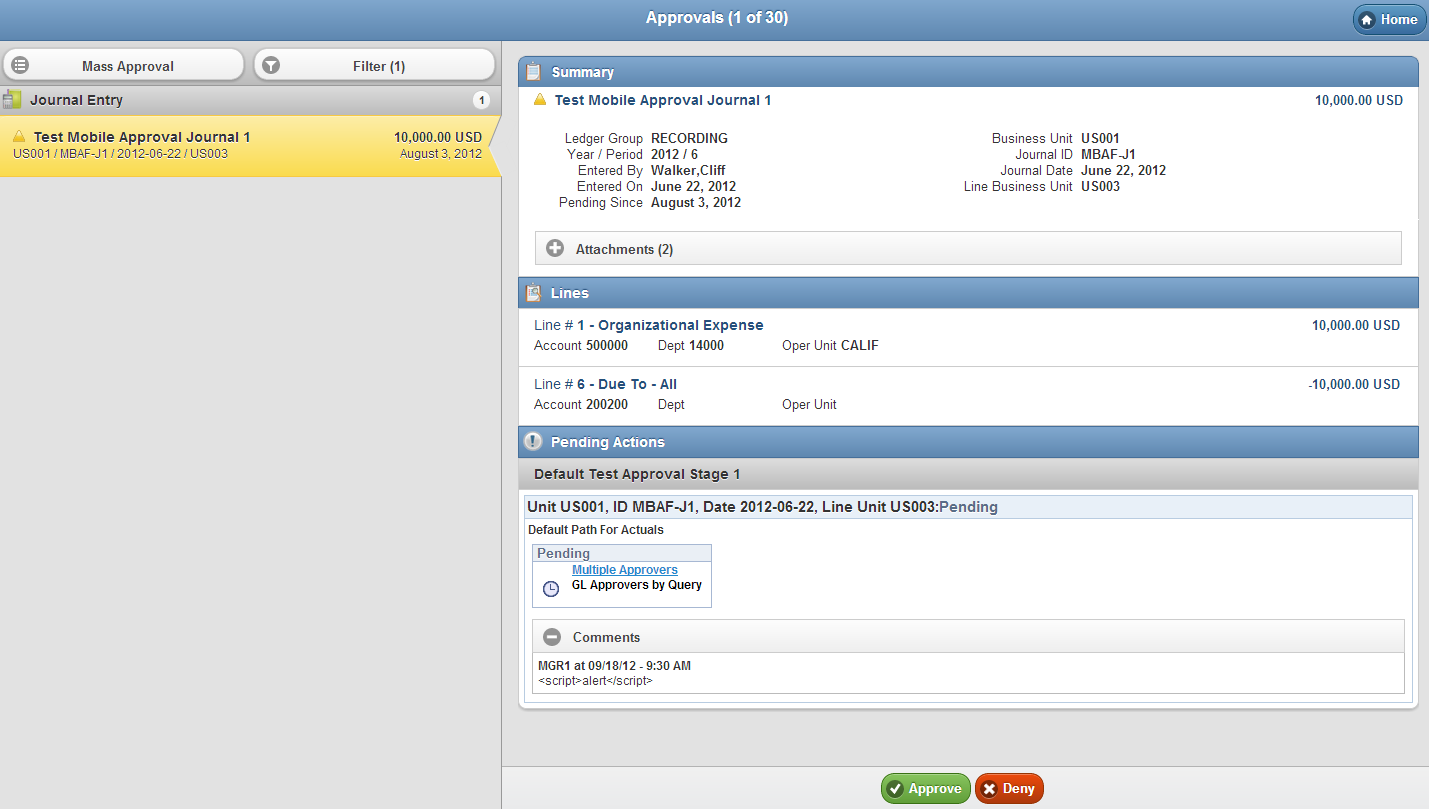1429x809 pixels.
Task: Click the Lines section header
Action: 968,293
